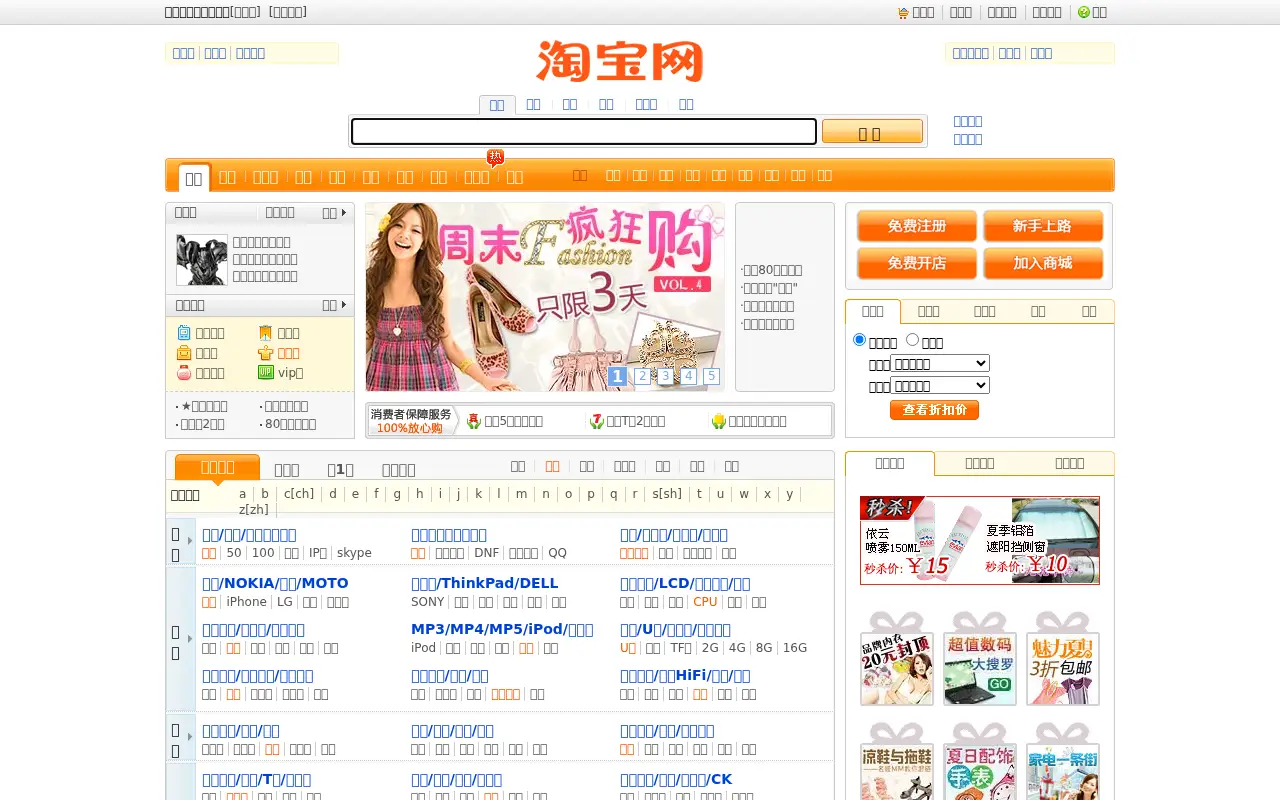Image resolution: width=1280 pixels, height=800 pixels.
Task: Open the 超值数码大搜罗 promo thumbnail
Action: pyautogui.click(x=979, y=658)
